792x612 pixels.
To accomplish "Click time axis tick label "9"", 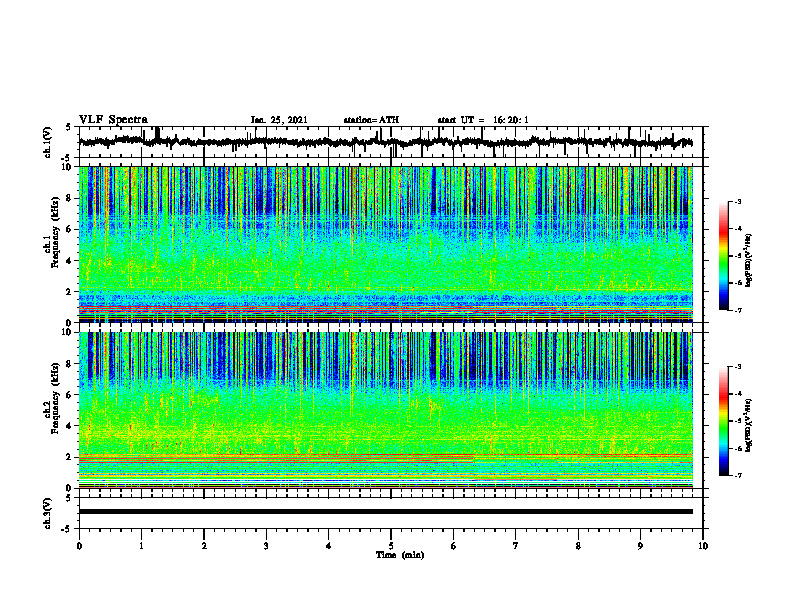I will tap(640, 546).
